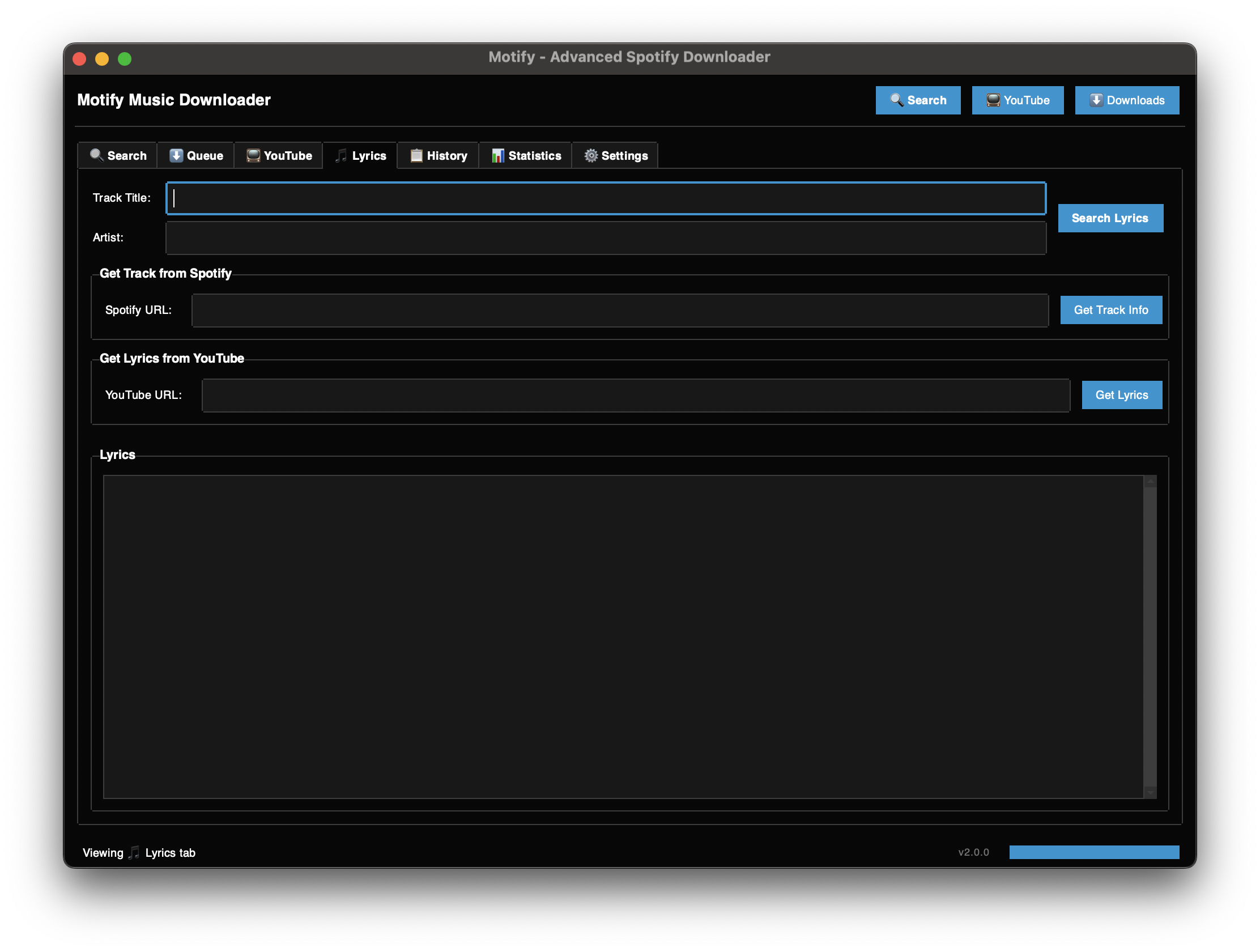This screenshot has width=1260, height=952.
Task: Minimize the window with yellow button
Action: [102, 59]
